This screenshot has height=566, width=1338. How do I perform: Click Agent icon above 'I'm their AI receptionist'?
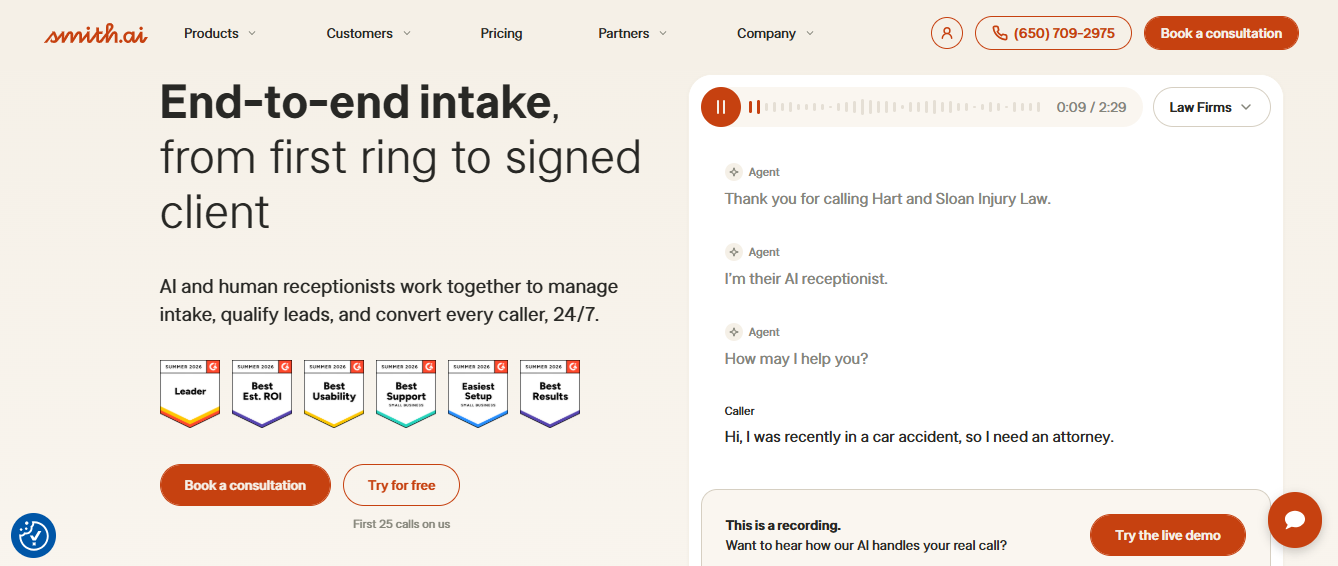734,252
